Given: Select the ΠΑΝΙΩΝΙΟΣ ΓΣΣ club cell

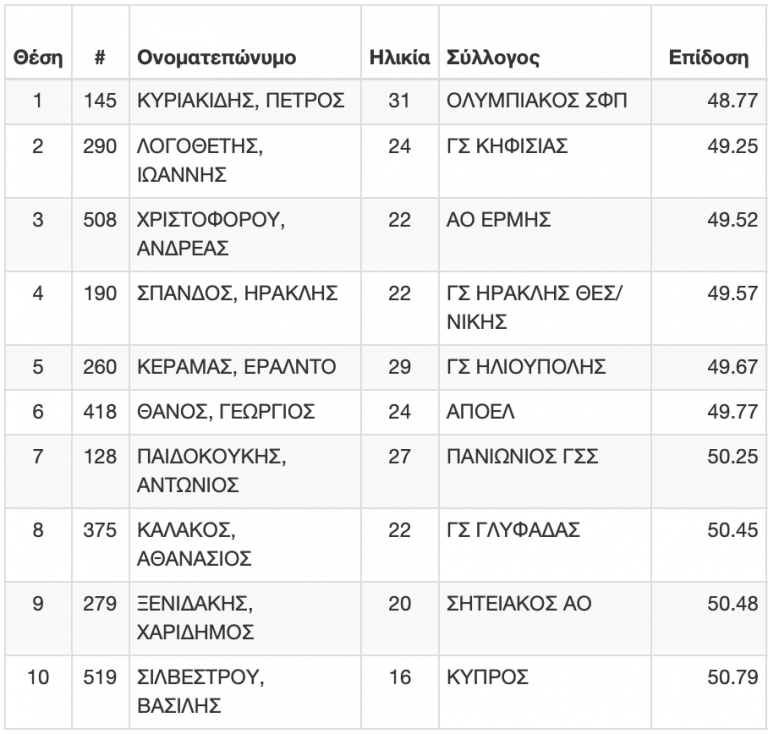Looking at the screenshot, I should point(522,457).
